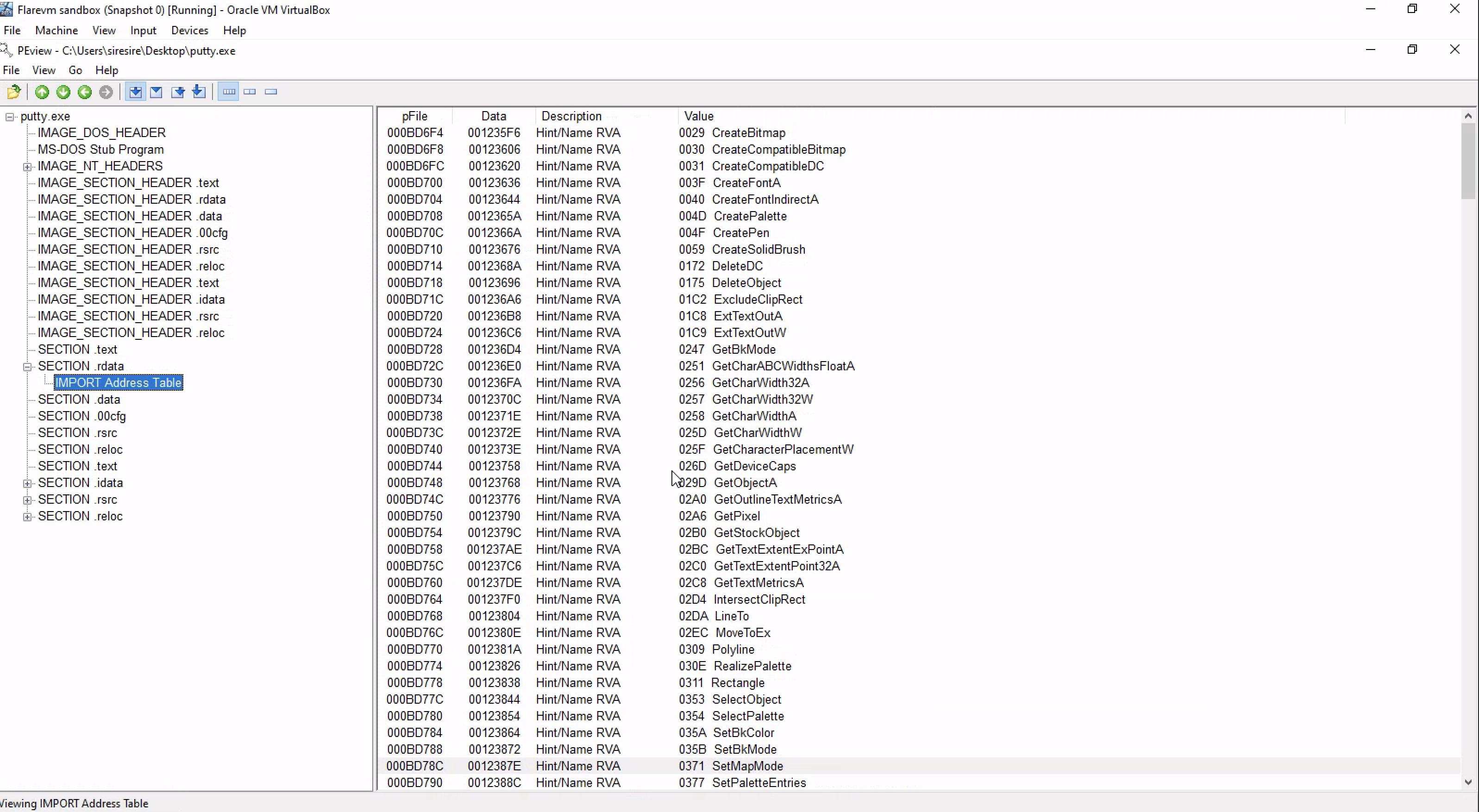The width and height of the screenshot is (1479, 812).
Task: Click the PEview magnifier title bar icon
Action: (x=6, y=50)
